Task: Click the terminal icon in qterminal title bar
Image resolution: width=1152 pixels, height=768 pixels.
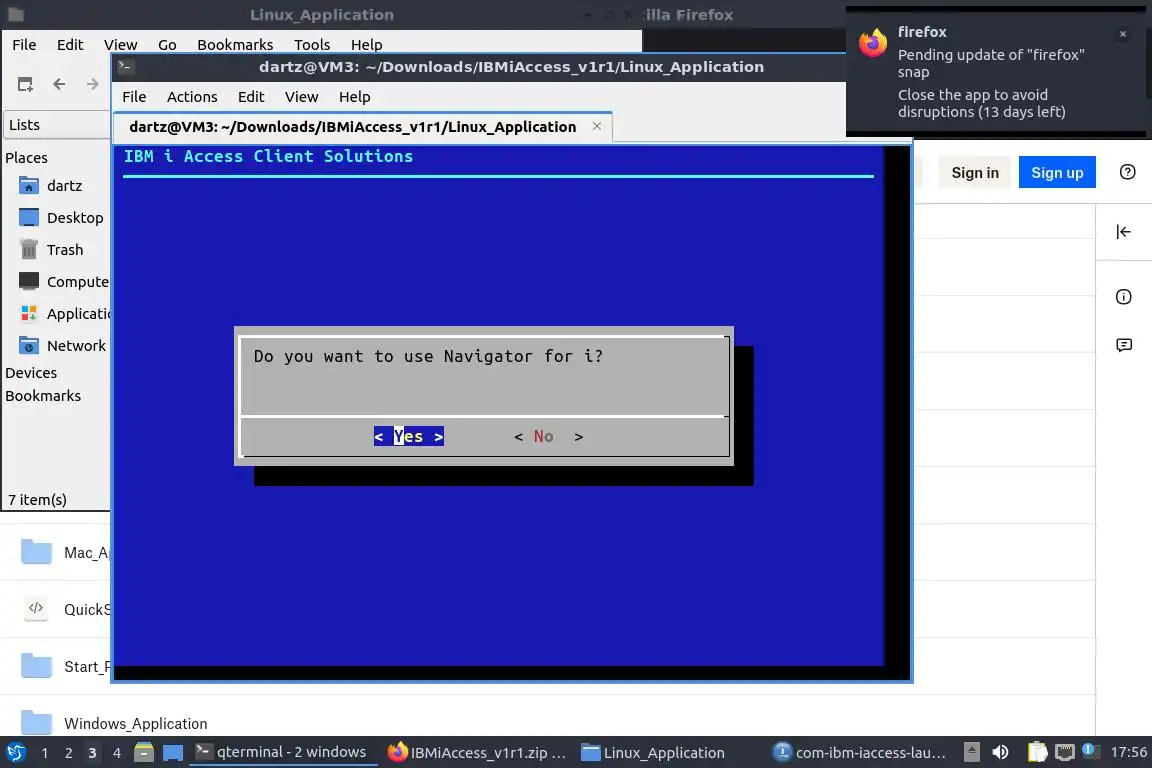Action: tap(125, 66)
